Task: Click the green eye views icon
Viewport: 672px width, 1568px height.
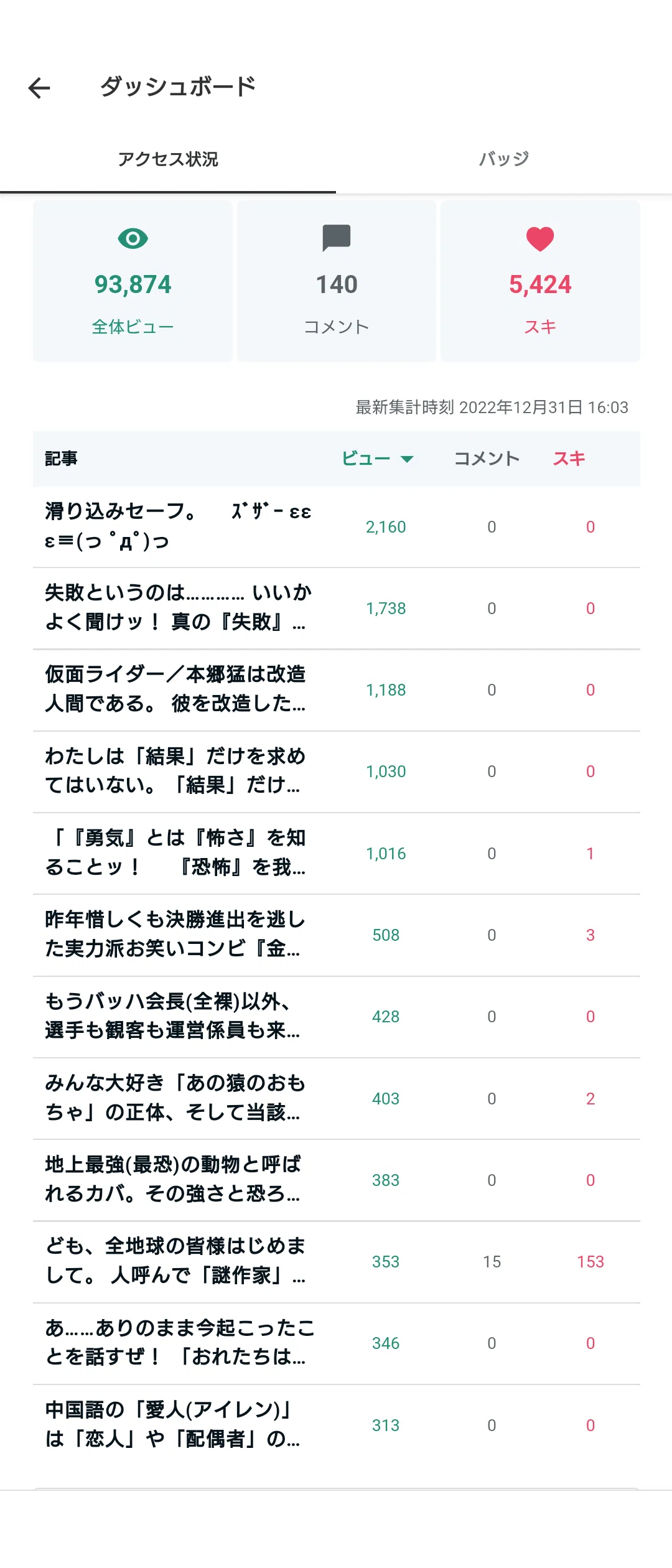Action: [133, 238]
